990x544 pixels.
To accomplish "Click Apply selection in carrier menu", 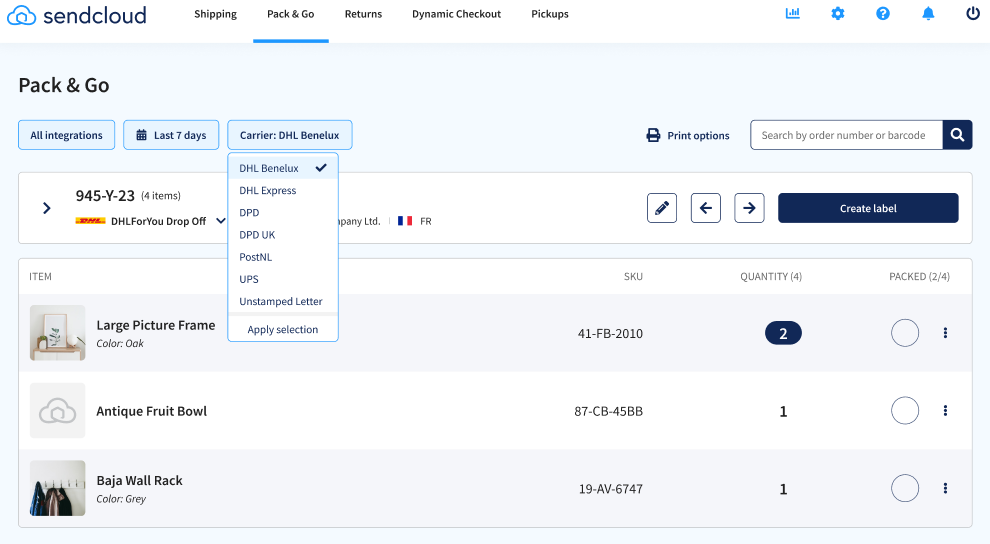I will 283,329.
